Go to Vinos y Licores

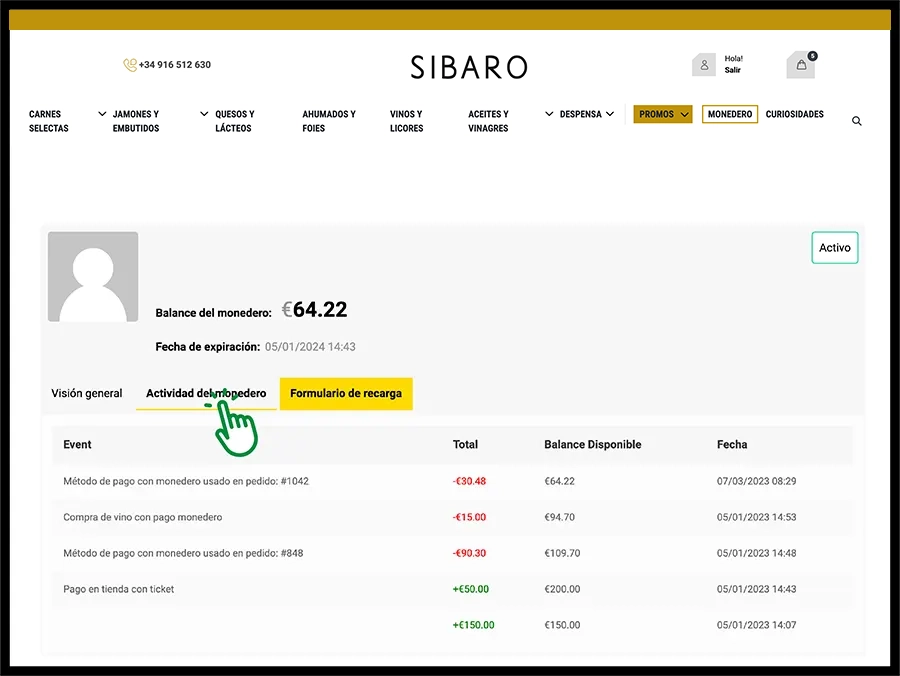[406, 121]
